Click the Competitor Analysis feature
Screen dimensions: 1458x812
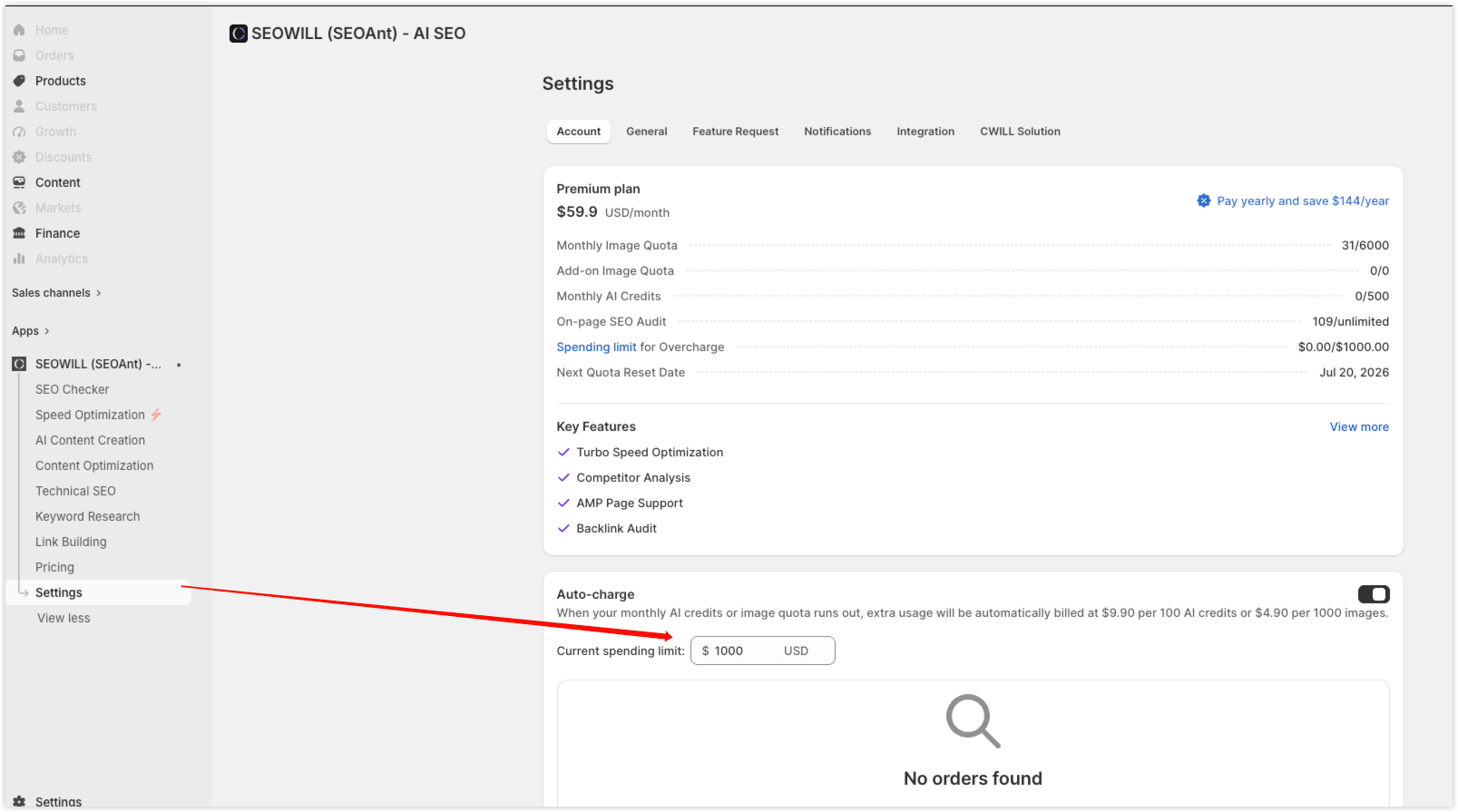coord(633,477)
